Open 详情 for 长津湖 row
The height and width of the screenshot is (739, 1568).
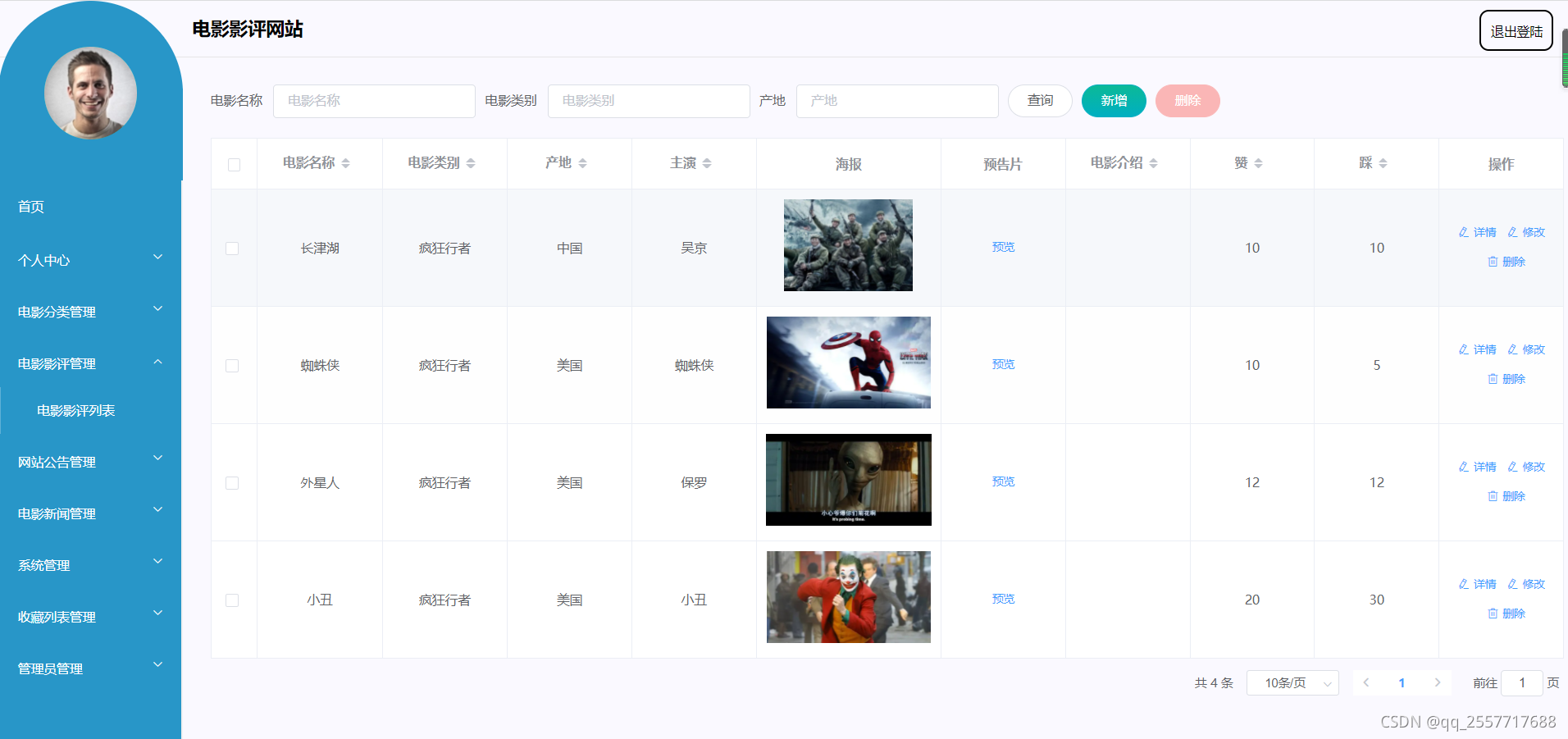pos(1477,232)
